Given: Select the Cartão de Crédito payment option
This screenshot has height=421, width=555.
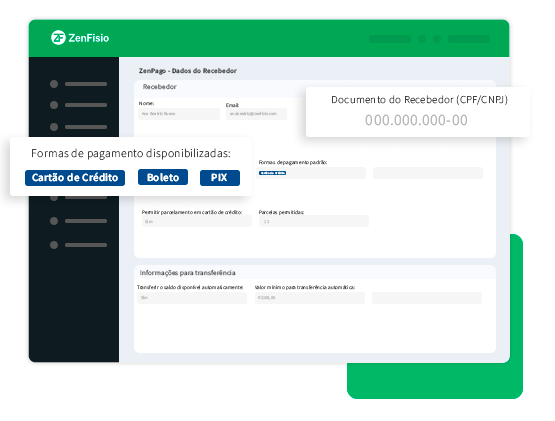Looking at the screenshot, I should [x=75, y=177].
